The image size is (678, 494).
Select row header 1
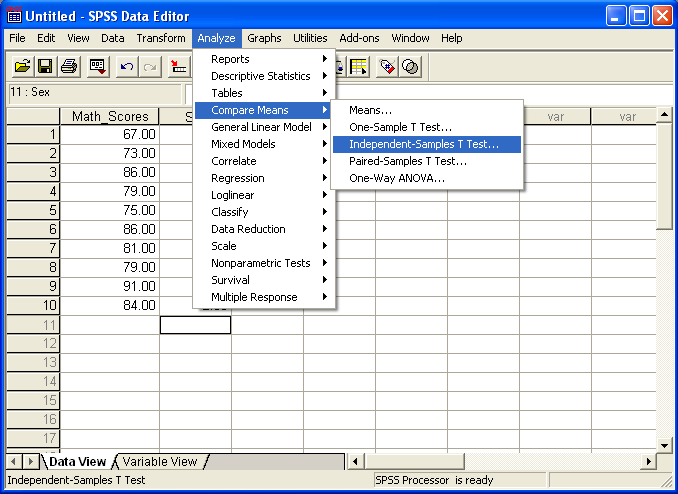point(33,134)
